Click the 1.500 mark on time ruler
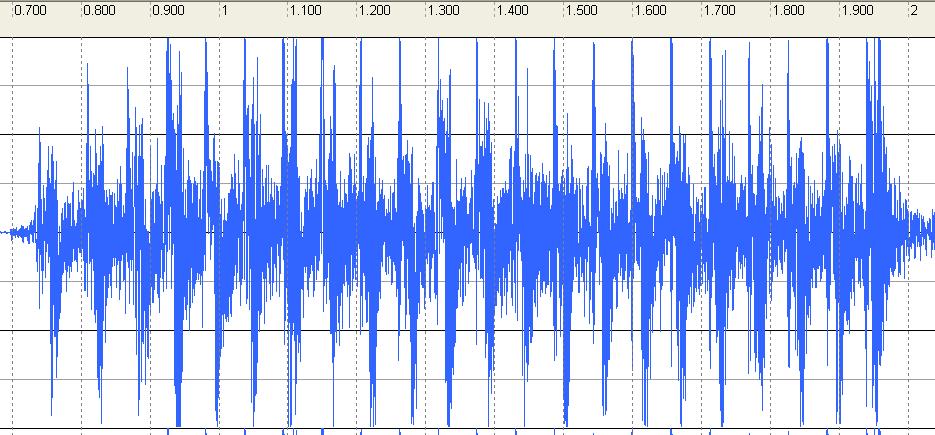935x435 pixels. click(x=581, y=11)
